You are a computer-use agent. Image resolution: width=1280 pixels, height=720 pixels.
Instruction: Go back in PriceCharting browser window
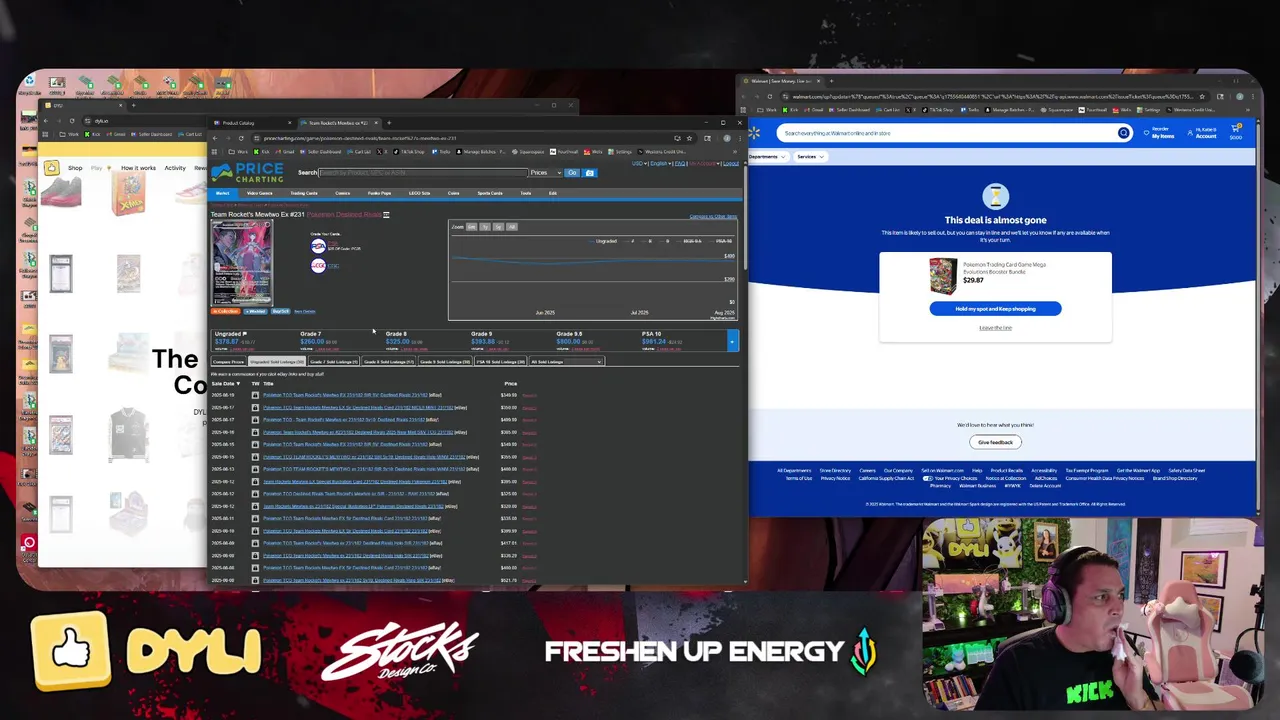[x=215, y=138]
